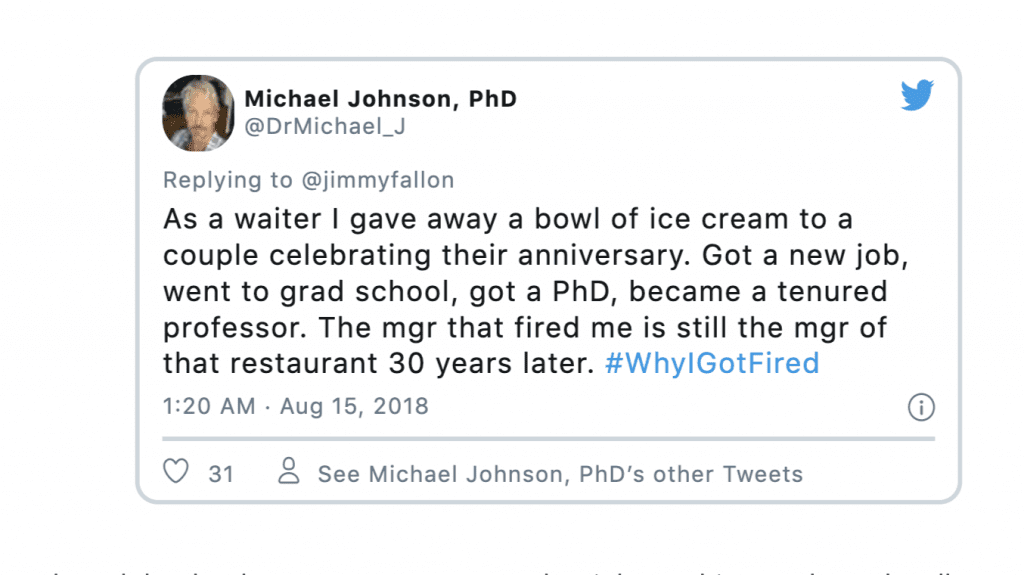Visit the @jimmyfallon mention

(x=377, y=180)
